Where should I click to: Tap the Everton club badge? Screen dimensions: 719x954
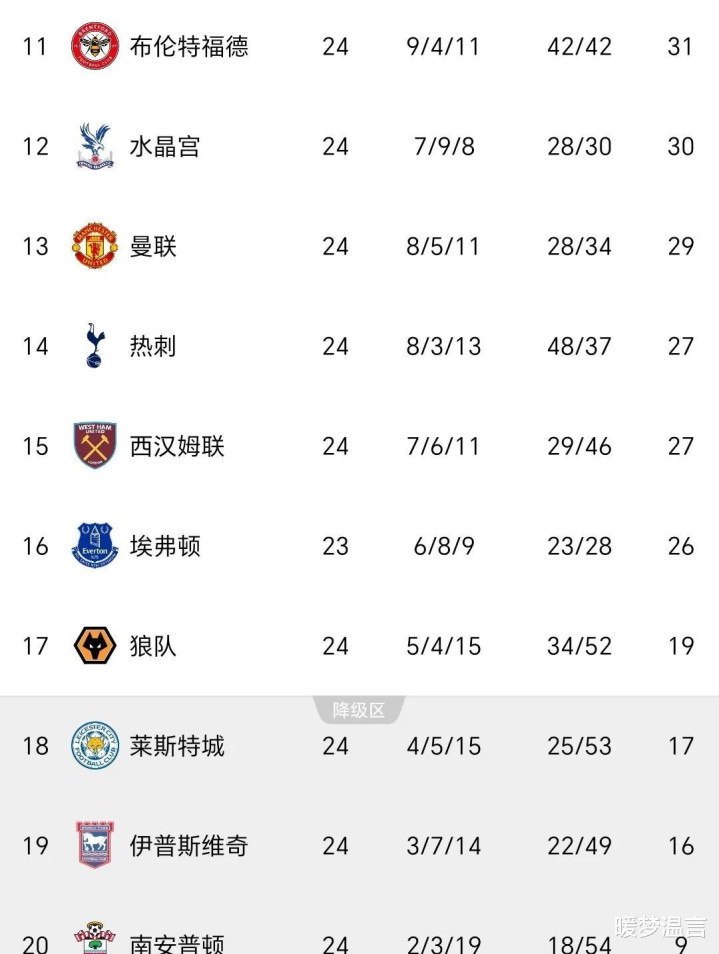[x=95, y=546]
